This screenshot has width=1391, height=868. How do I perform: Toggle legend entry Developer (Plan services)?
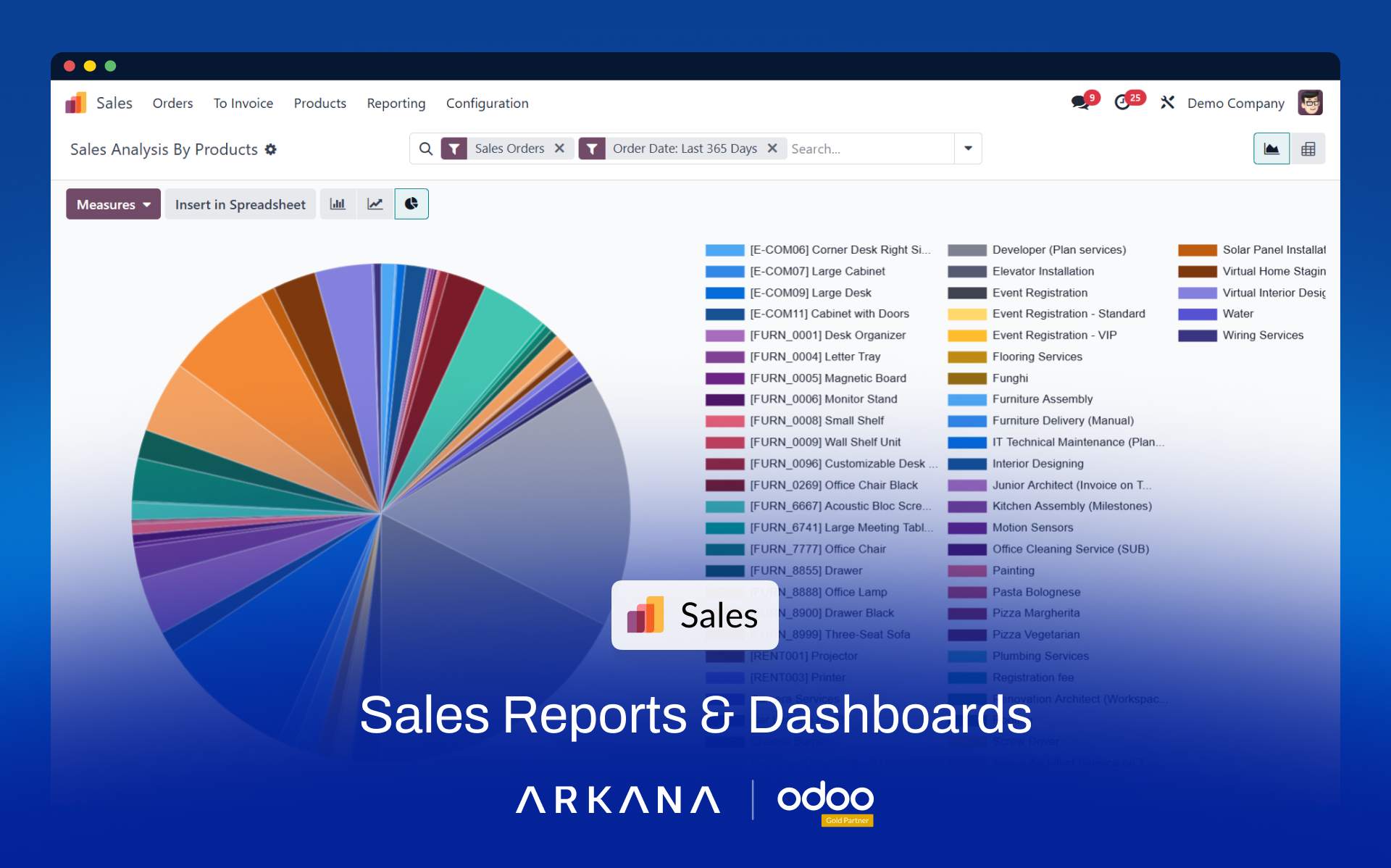pyautogui.click(x=1037, y=250)
